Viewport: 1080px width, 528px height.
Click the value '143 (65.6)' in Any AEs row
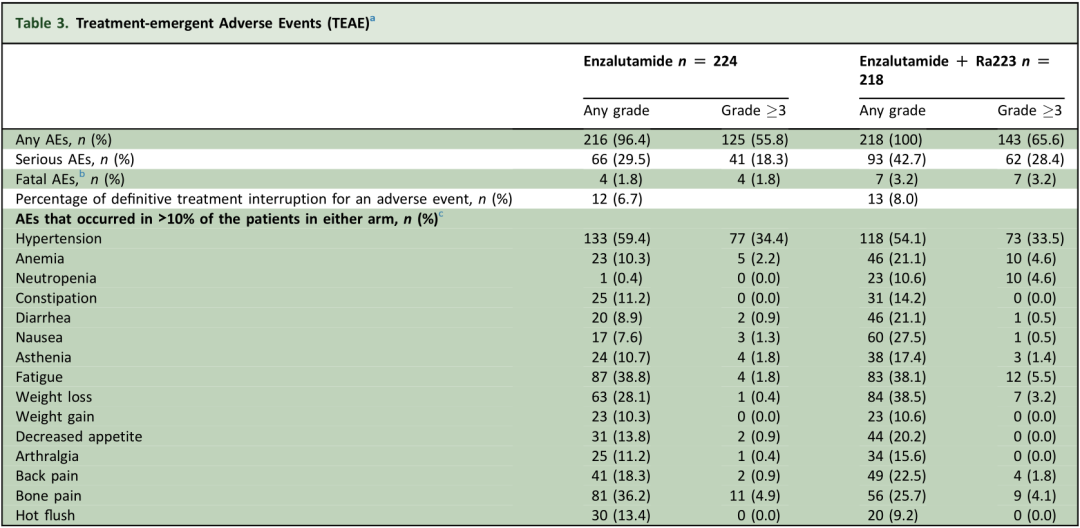[1031, 140]
